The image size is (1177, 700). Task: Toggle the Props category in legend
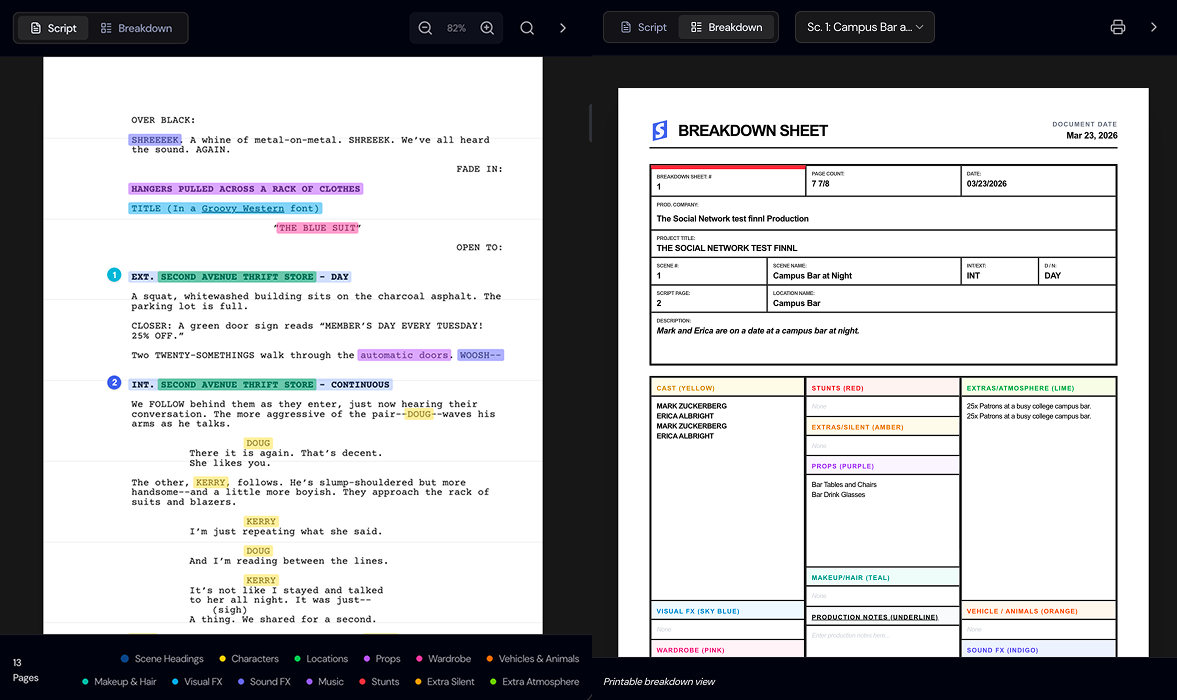[381, 659]
